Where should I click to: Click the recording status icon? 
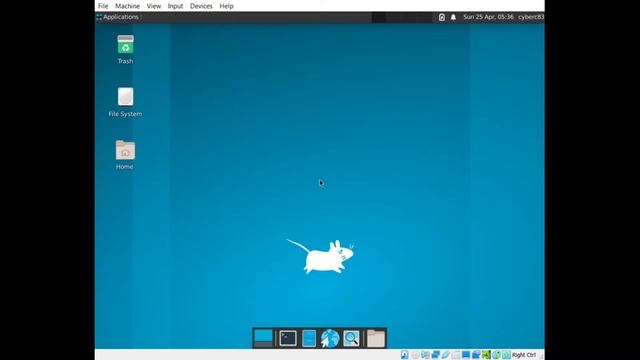(476, 355)
